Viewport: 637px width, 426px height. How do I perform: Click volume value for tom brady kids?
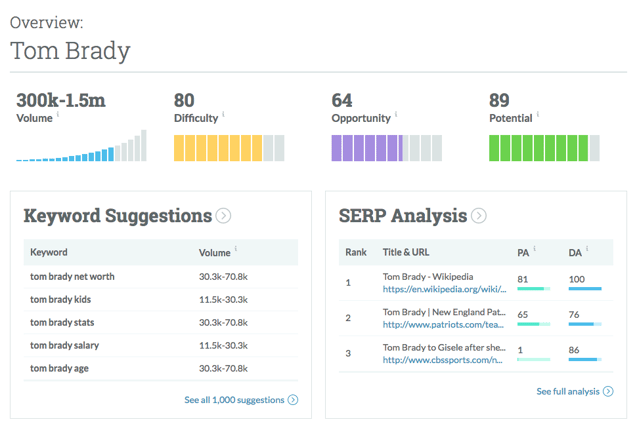point(223,300)
